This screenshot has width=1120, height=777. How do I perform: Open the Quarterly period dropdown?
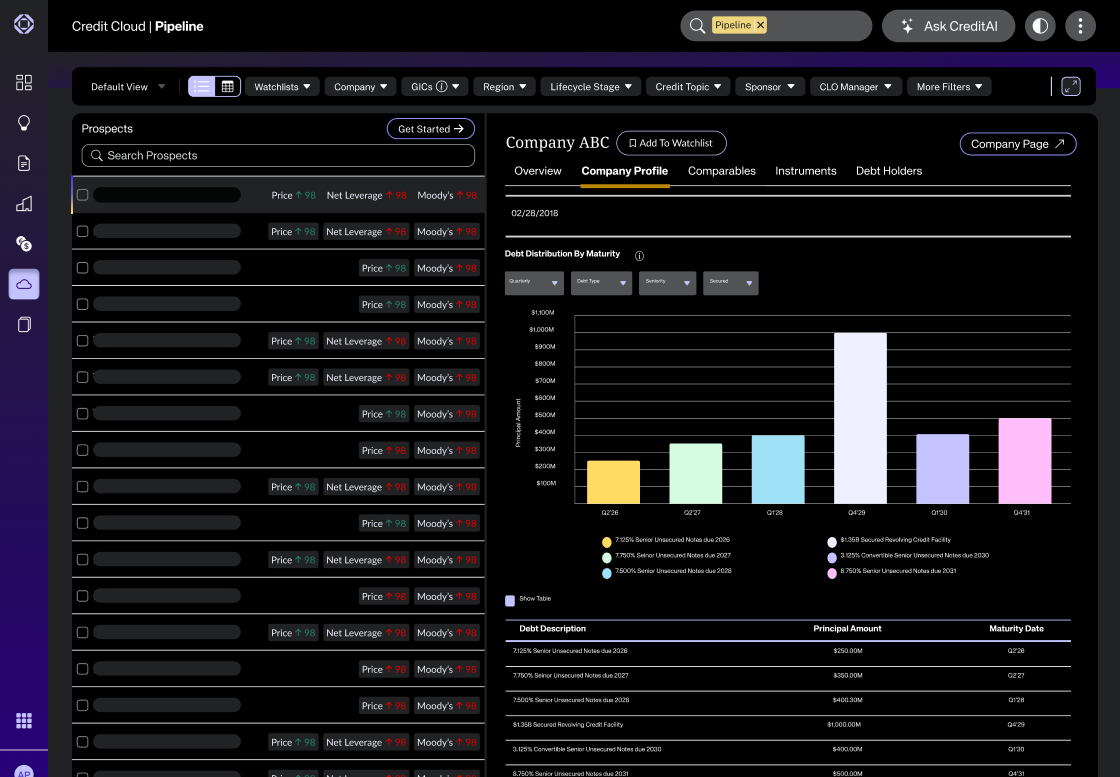click(x=534, y=283)
